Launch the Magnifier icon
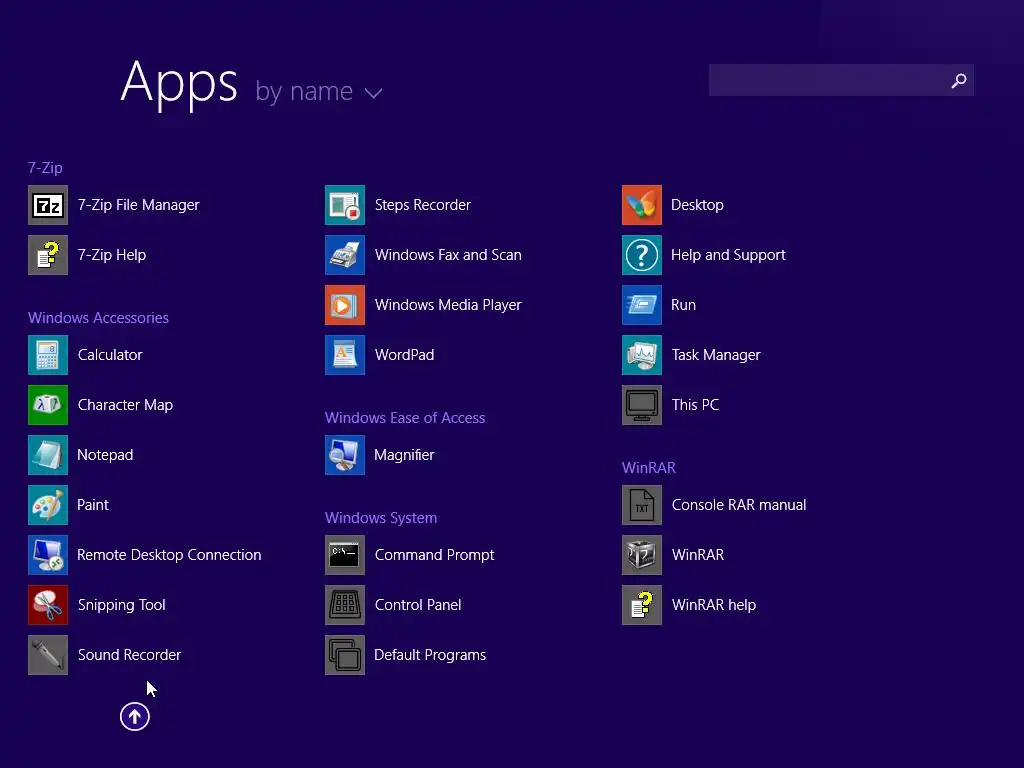The height and width of the screenshot is (768, 1024). coord(345,455)
